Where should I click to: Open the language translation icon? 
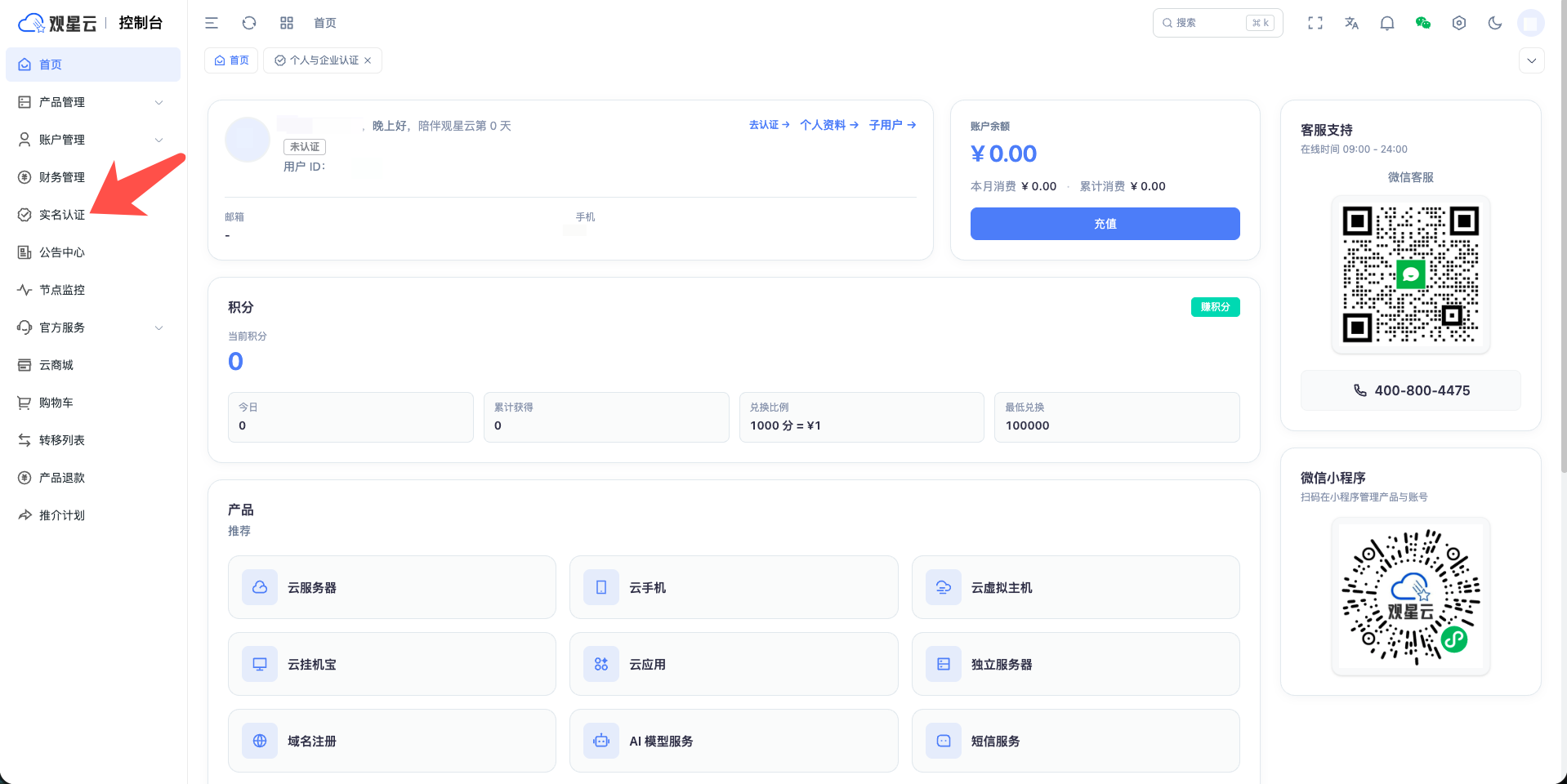tap(1351, 23)
